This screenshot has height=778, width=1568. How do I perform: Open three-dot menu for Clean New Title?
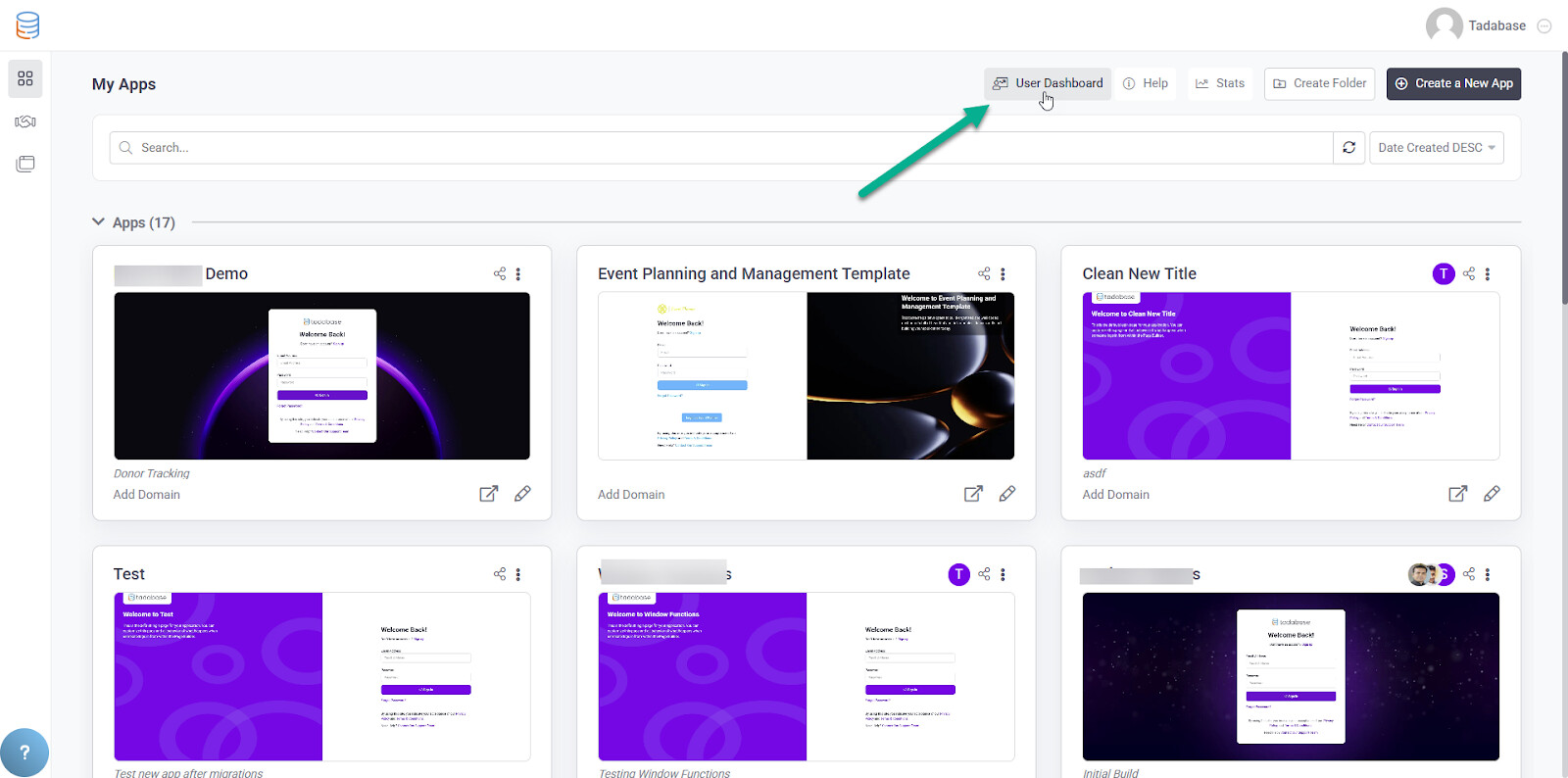1488,274
